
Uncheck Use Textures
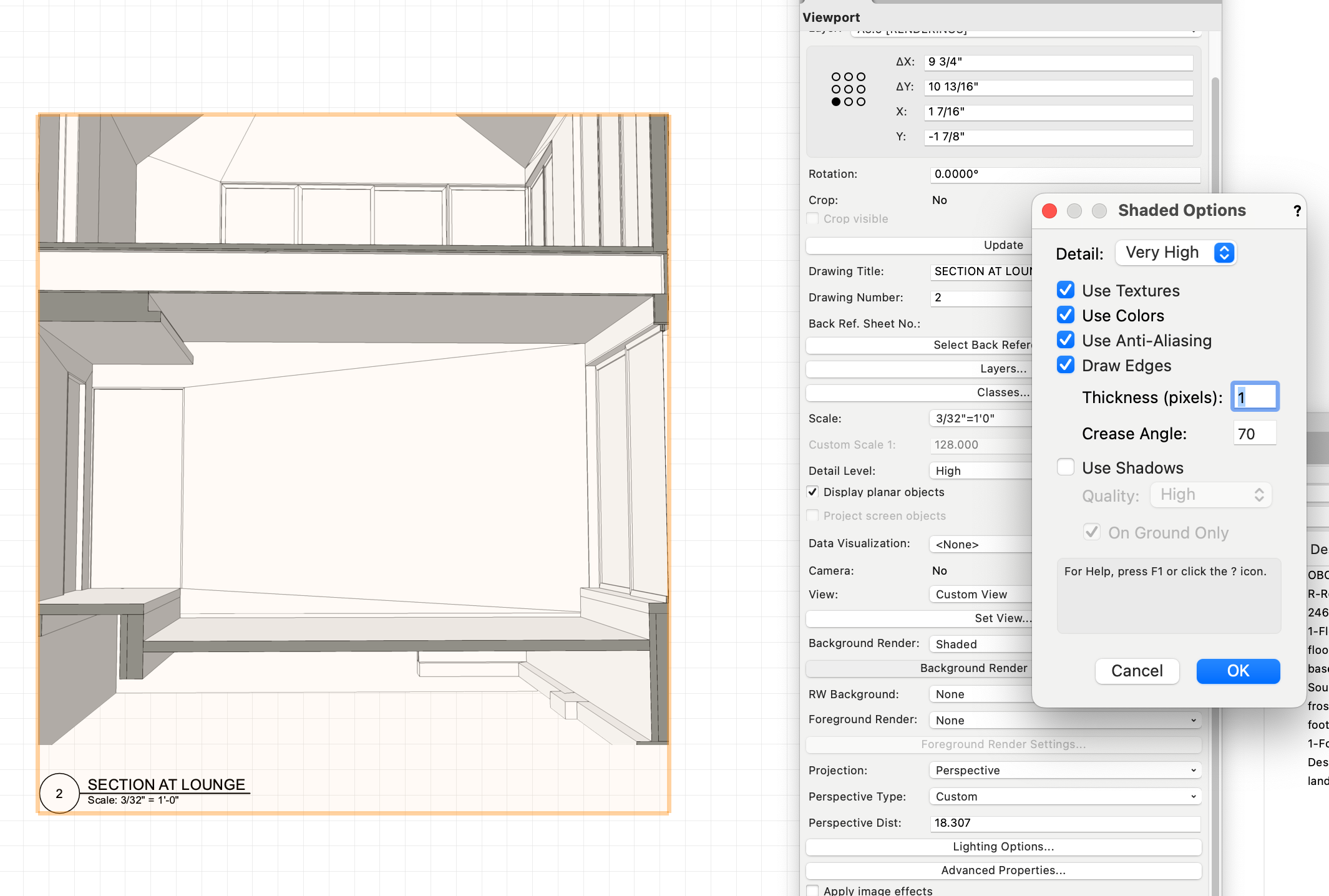[x=1065, y=290]
